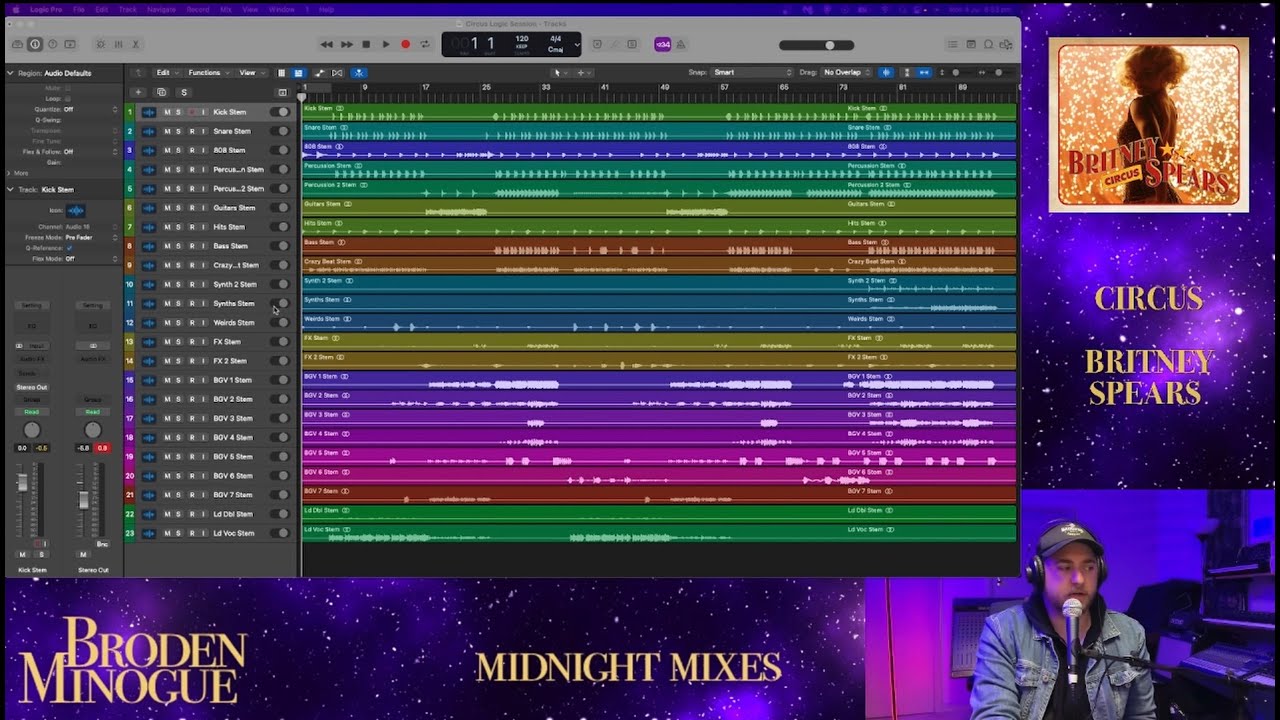Collapse the Track Kick Stem inspector section
The width and height of the screenshot is (1280, 720).
(10, 189)
